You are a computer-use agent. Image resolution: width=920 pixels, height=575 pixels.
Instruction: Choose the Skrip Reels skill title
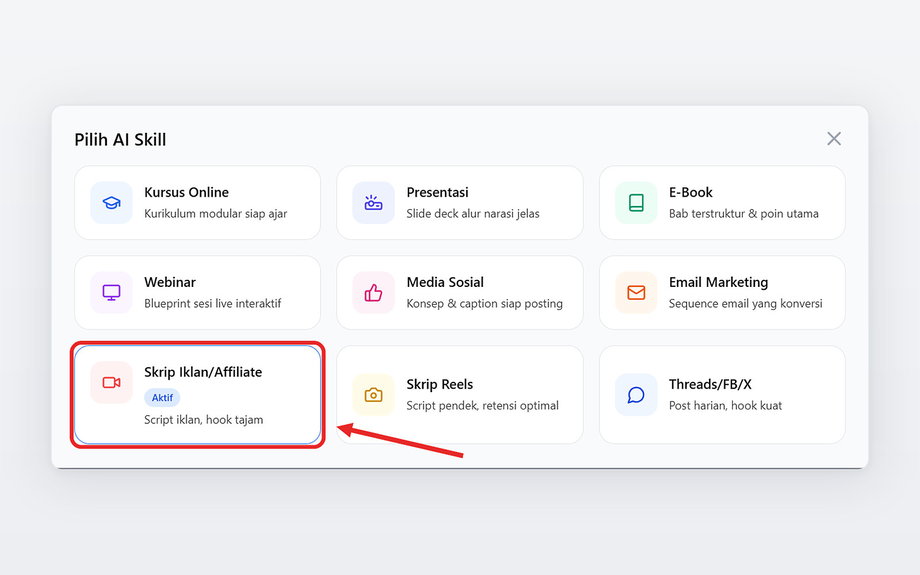(439, 384)
